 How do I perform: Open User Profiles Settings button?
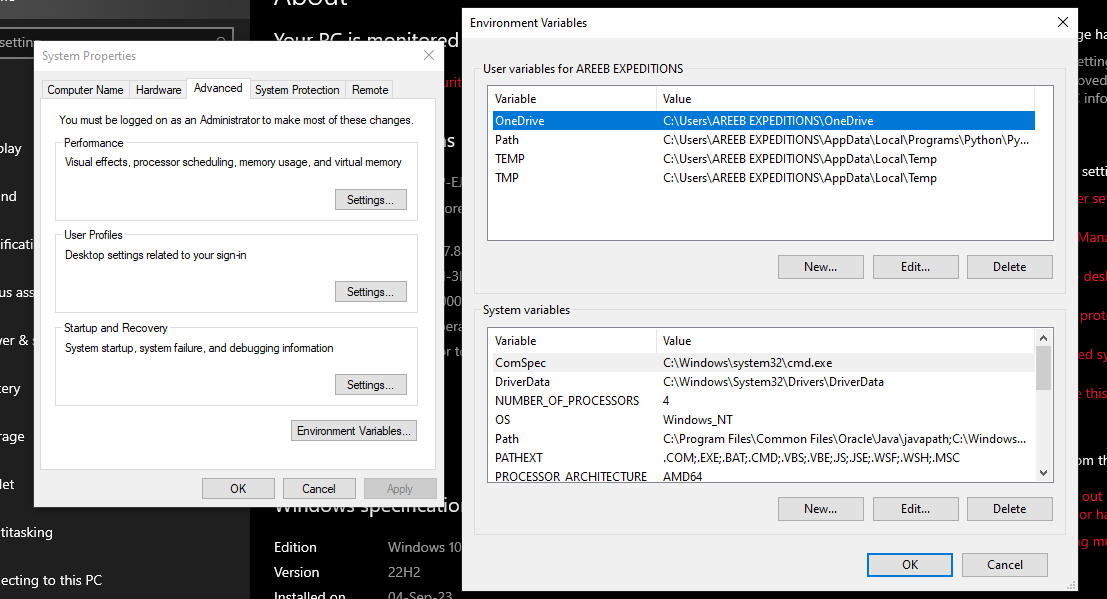pos(370,292)
